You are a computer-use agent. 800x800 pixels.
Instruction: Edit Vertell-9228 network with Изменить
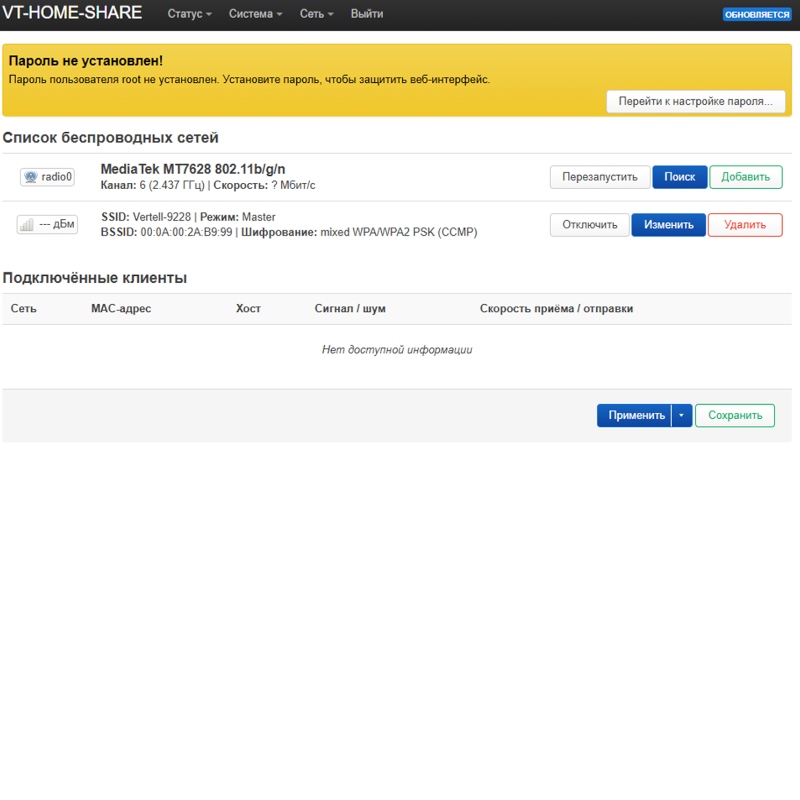668,225
